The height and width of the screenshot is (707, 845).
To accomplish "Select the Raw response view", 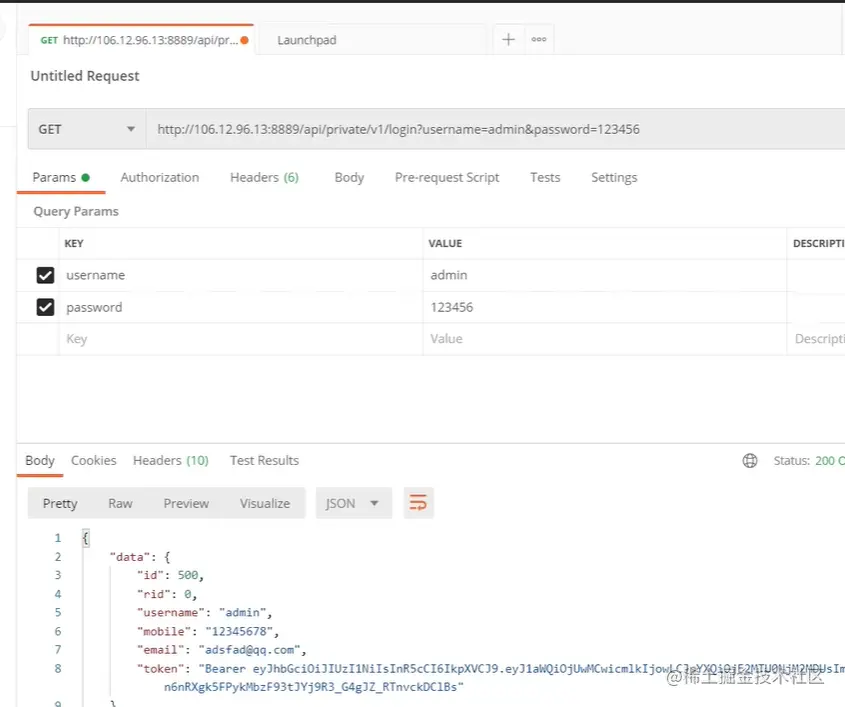I will (x=120, y=503).
